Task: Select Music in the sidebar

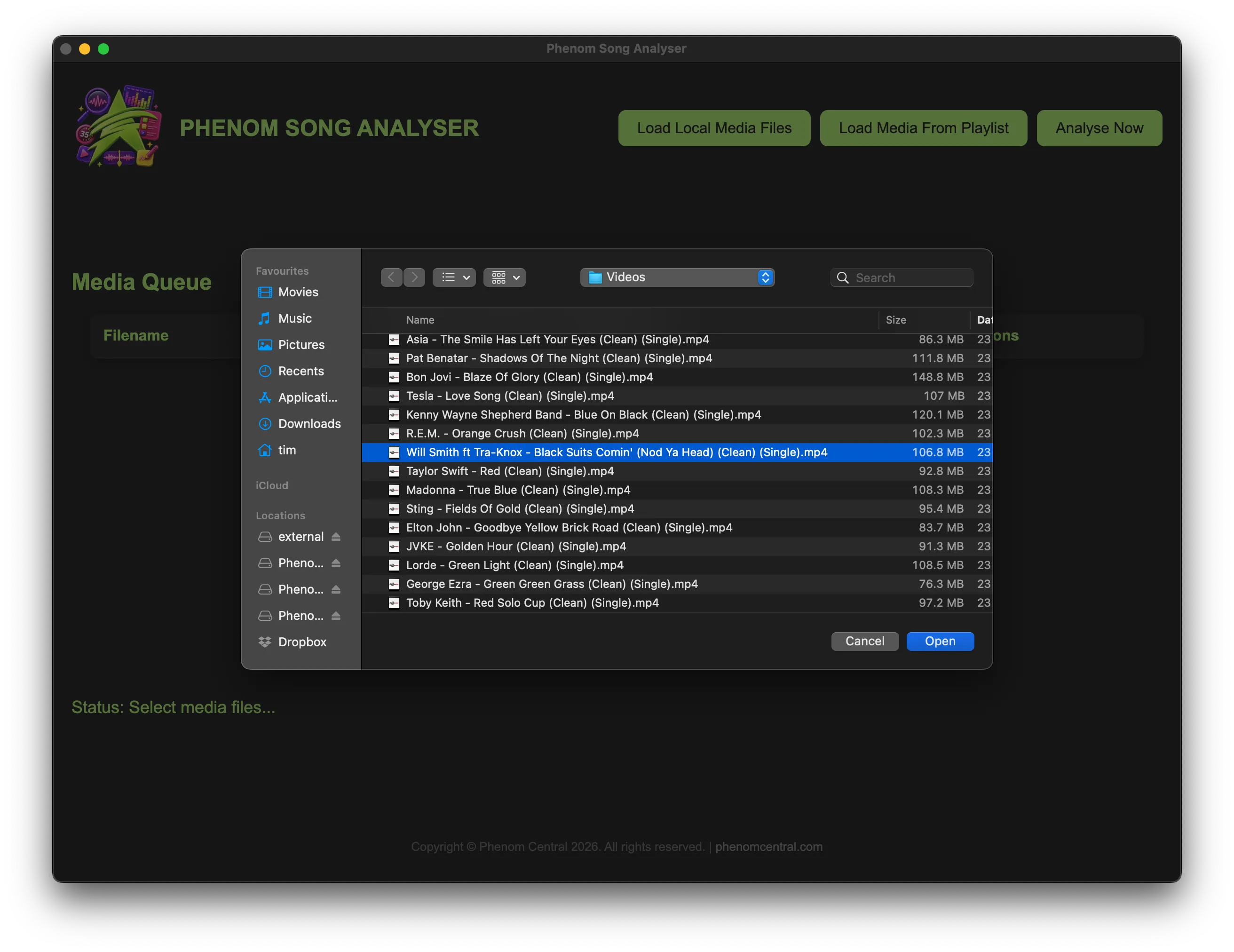Action: tap(295, 318)
